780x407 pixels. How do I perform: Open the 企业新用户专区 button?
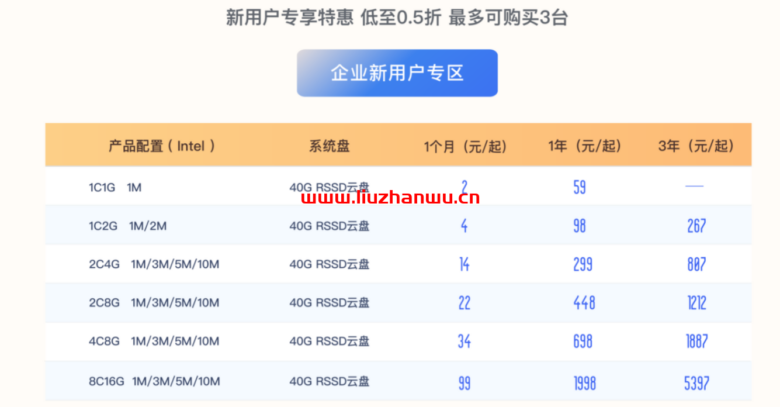[x=397, y=73]
